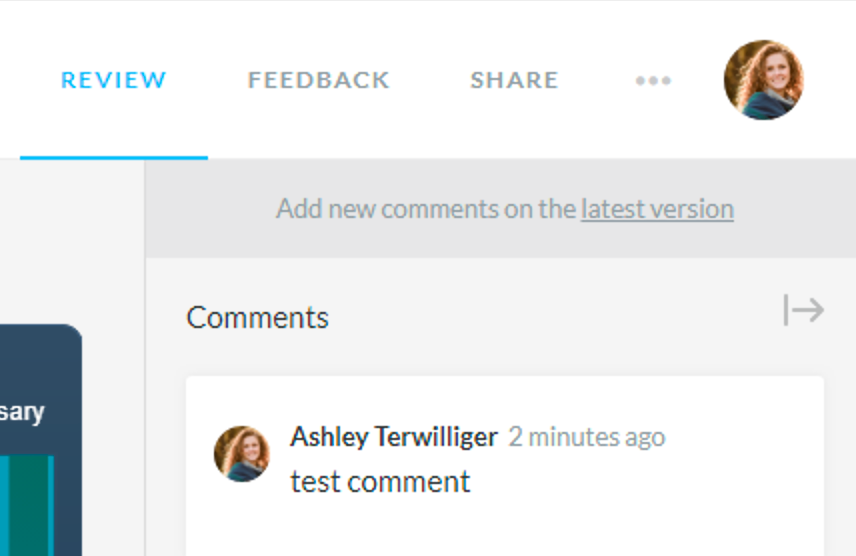Go to the Share tab
The image size is (856, 556).
[514, 80]
